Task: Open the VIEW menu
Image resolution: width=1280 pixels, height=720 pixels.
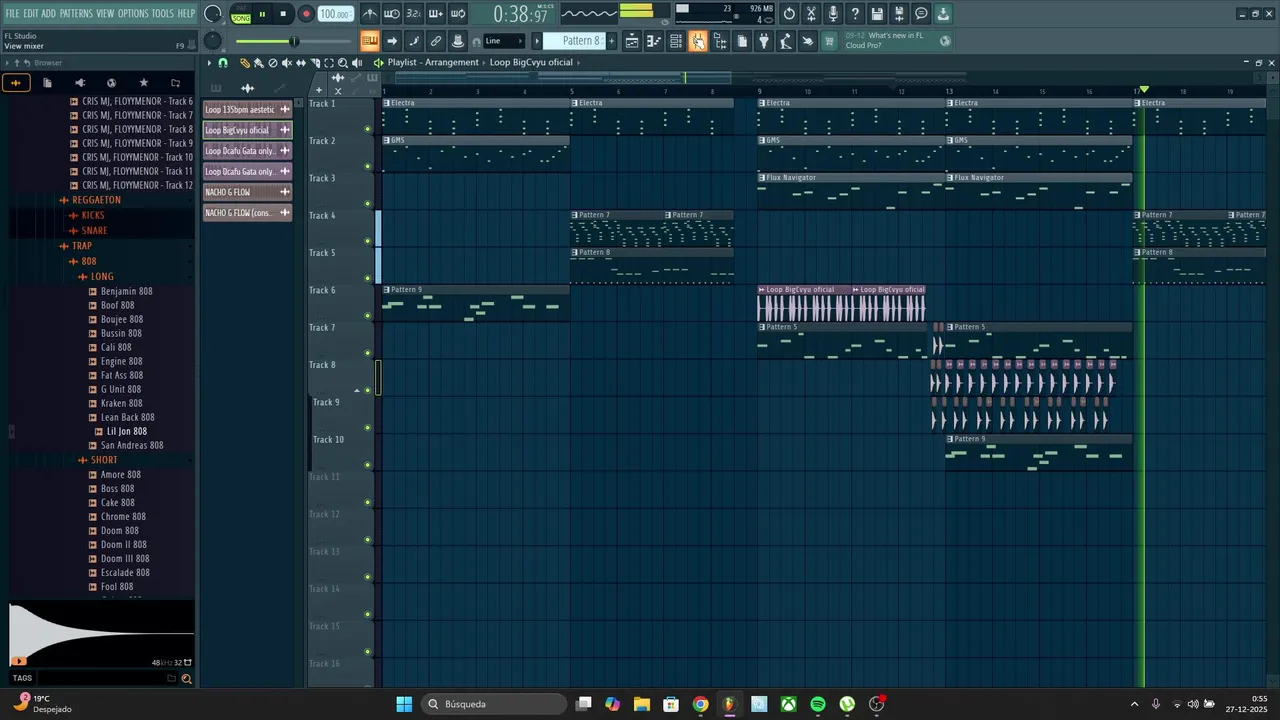Action: [x=105, y=13]
